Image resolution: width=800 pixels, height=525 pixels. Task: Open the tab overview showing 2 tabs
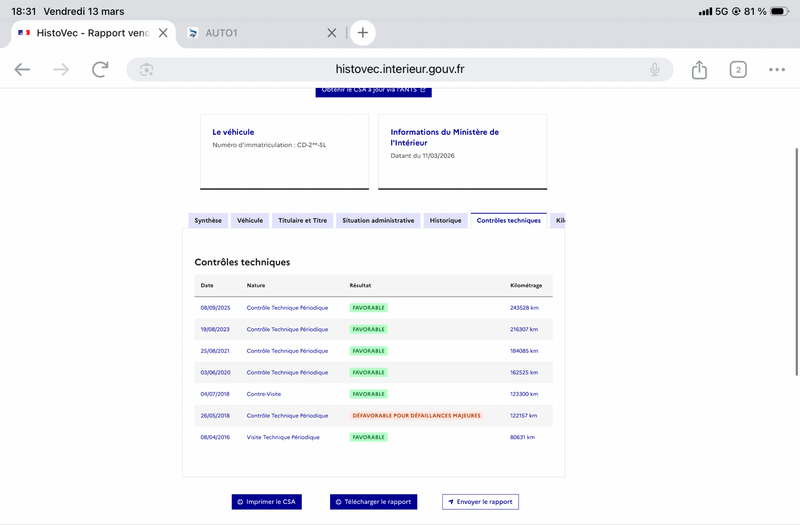pos(738,69)
